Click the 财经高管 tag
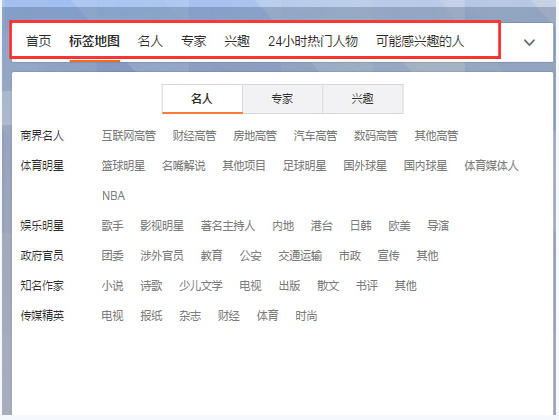This screenshot has width=559, height=420. (x=194, y=136)
